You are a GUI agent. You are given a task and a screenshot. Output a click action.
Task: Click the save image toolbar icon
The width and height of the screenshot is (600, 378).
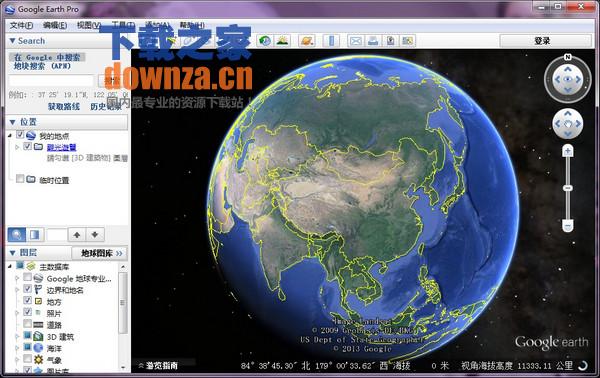click(x=390, y=41)
